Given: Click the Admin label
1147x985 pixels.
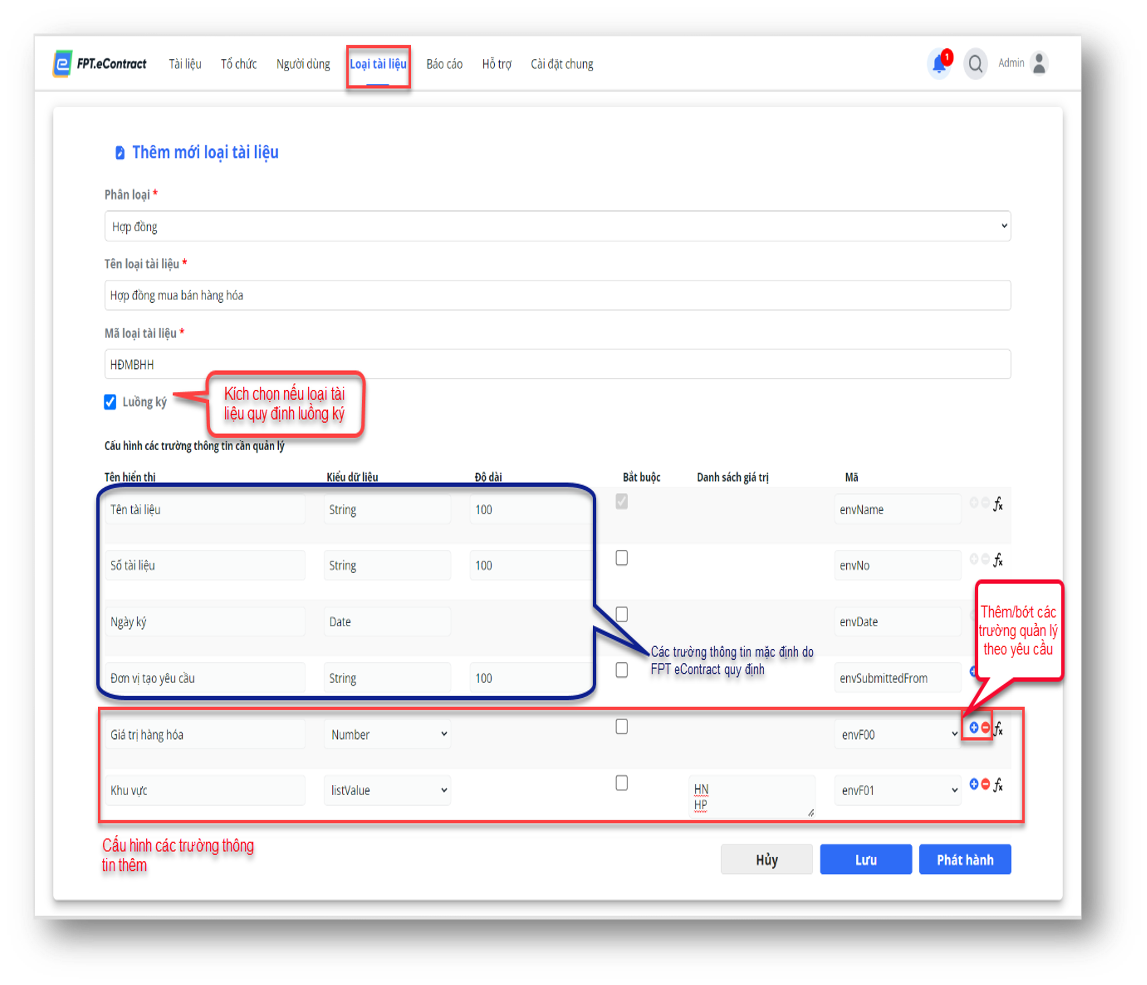Looking at the screenshot, I should (1011, 63).
